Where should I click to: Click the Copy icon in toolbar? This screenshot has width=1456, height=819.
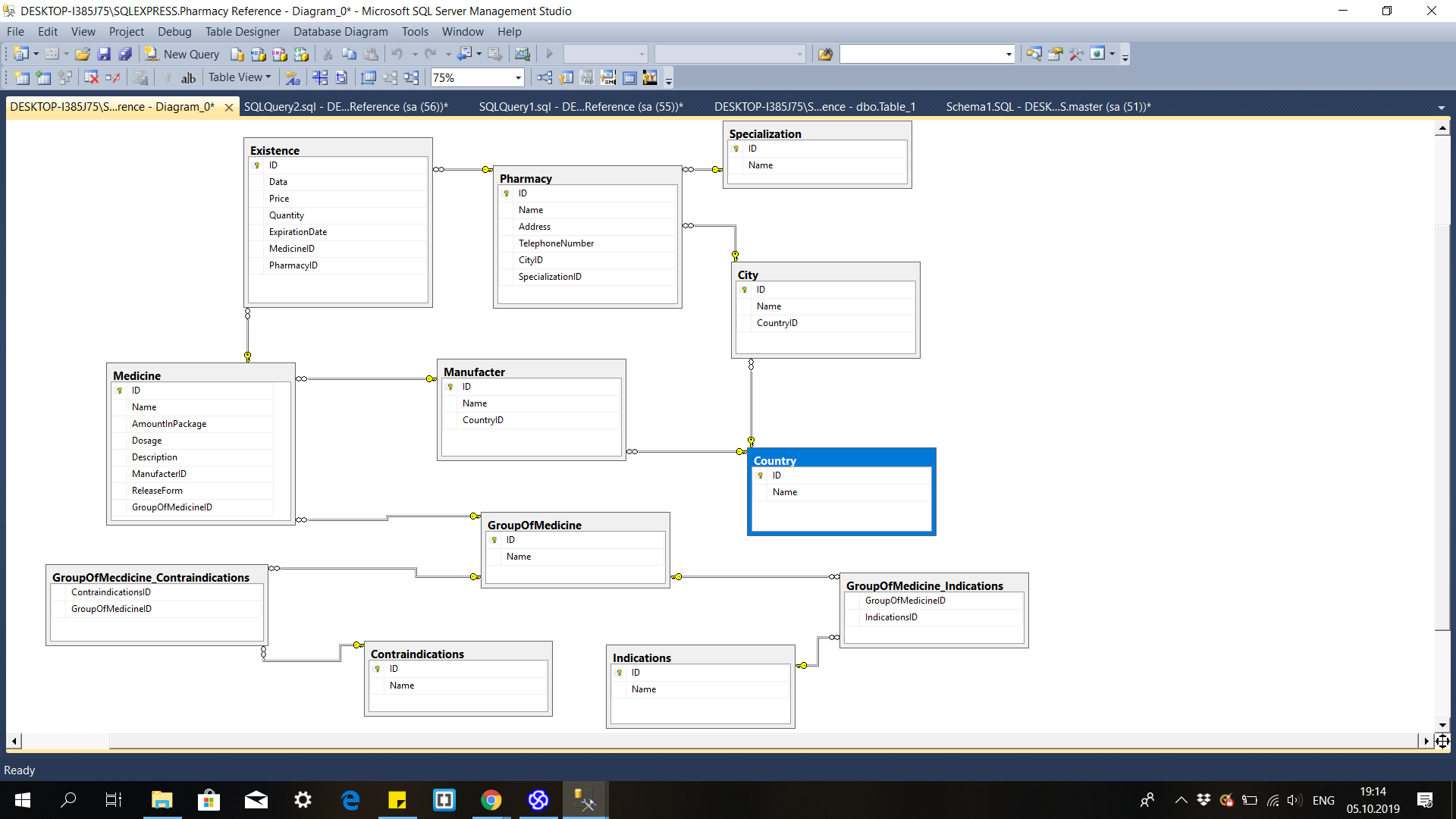coord(349,54)
